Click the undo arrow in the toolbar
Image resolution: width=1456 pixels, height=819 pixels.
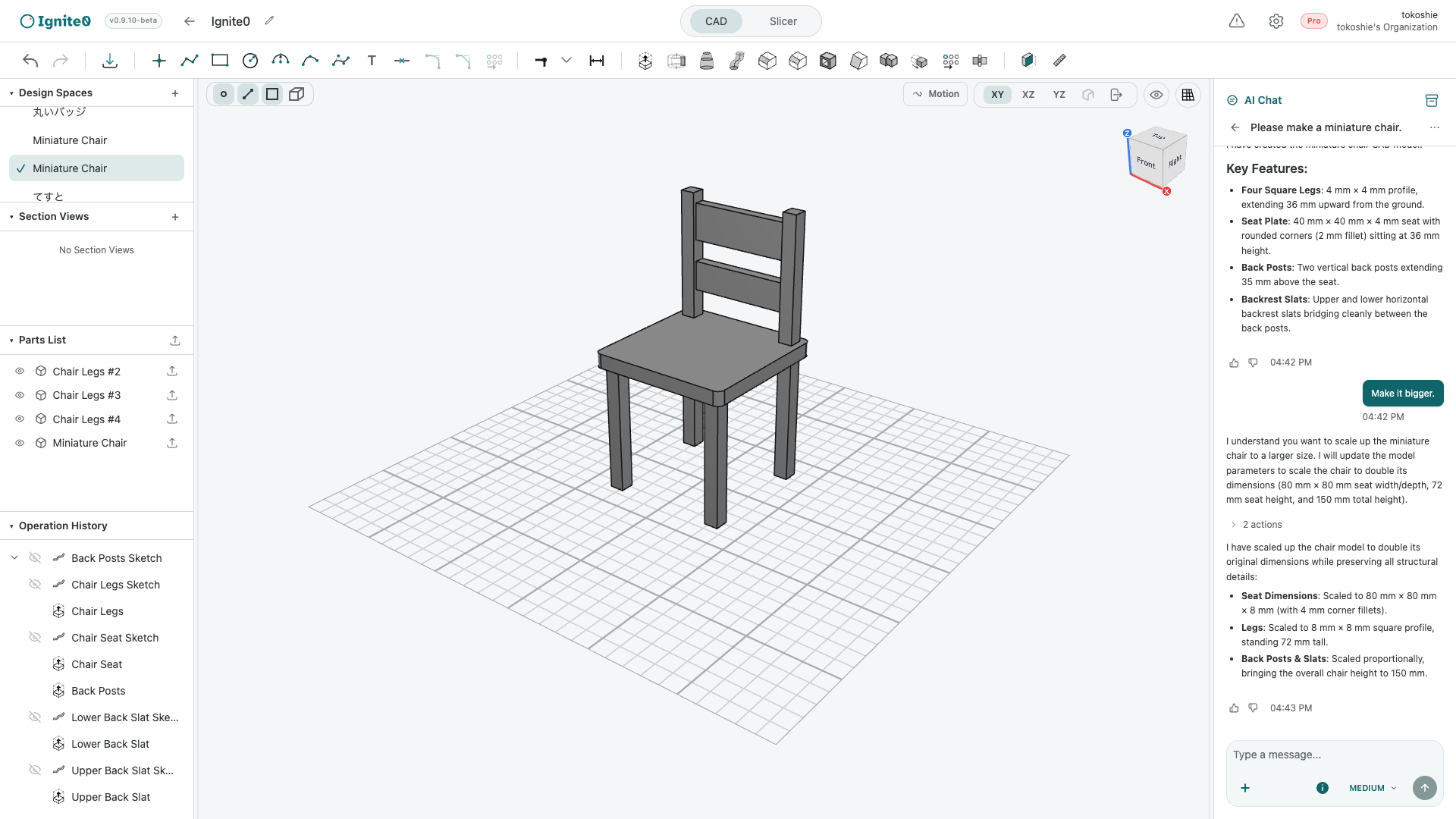[x=30, y=61]
